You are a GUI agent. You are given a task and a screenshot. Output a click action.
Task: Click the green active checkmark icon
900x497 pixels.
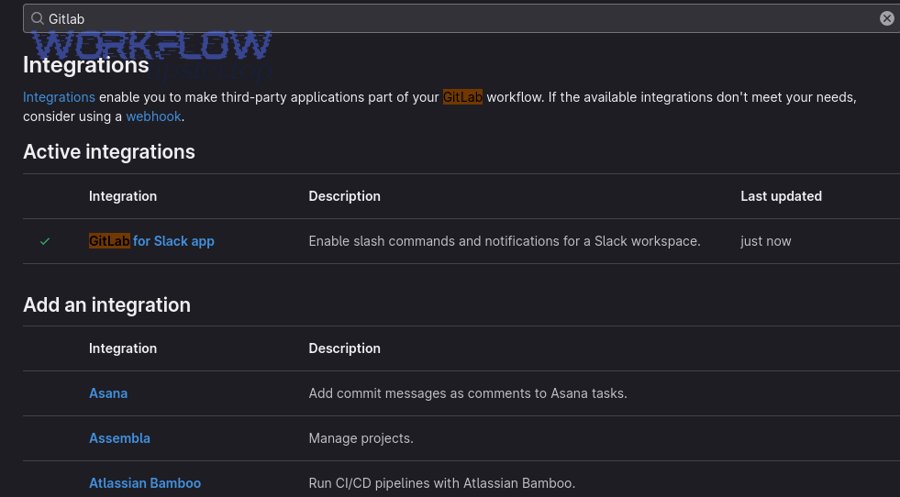coord(45,242)
